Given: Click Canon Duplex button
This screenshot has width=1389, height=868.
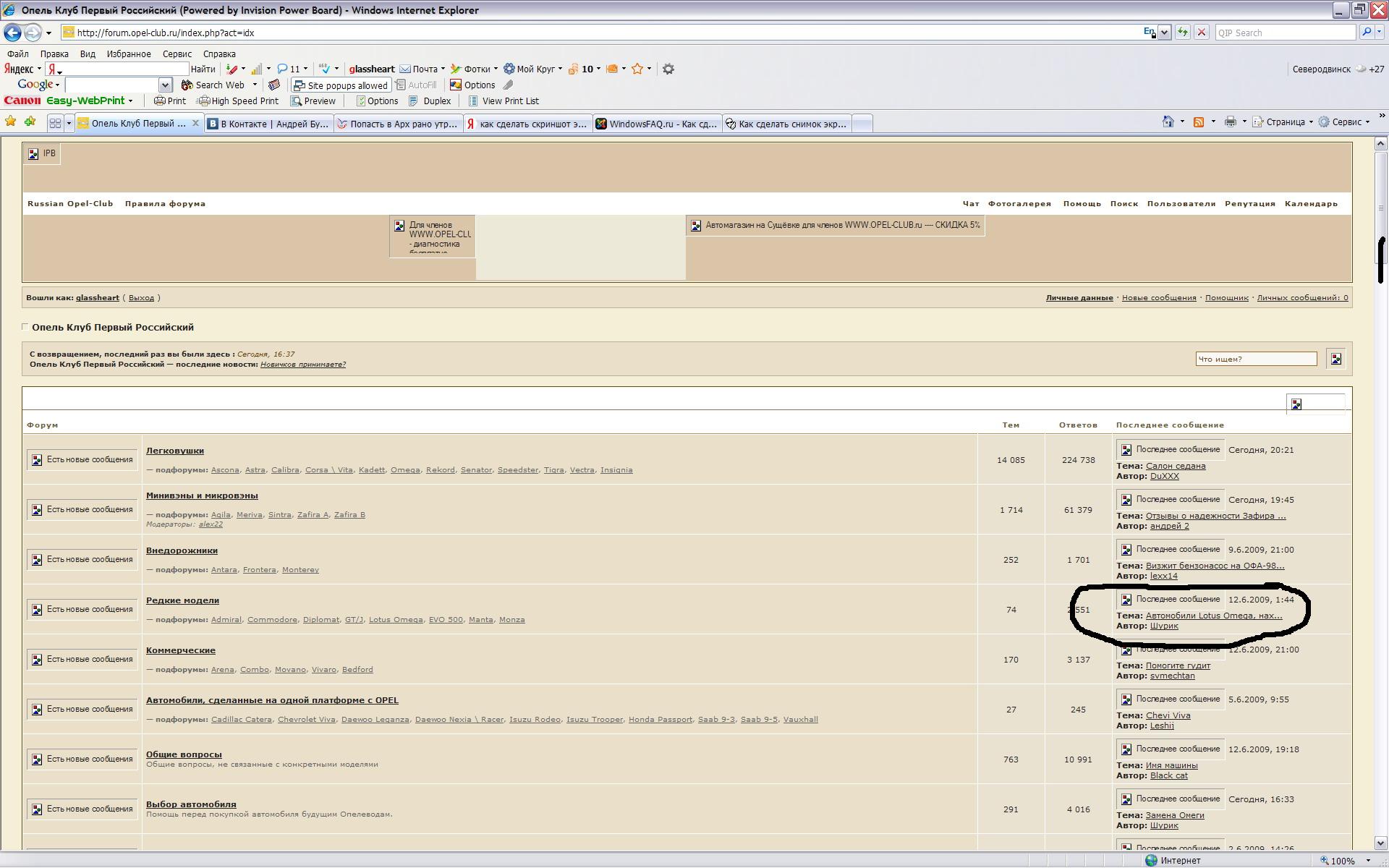Looking at the screenshot, I should click(430, 101).
